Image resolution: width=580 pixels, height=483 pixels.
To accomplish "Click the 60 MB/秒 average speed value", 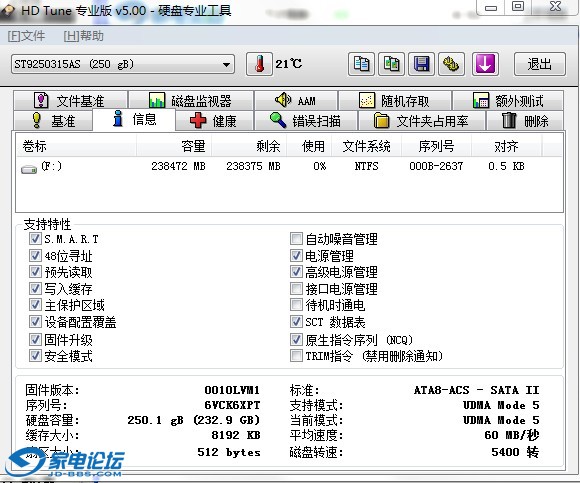I will (x=512, y=435).
